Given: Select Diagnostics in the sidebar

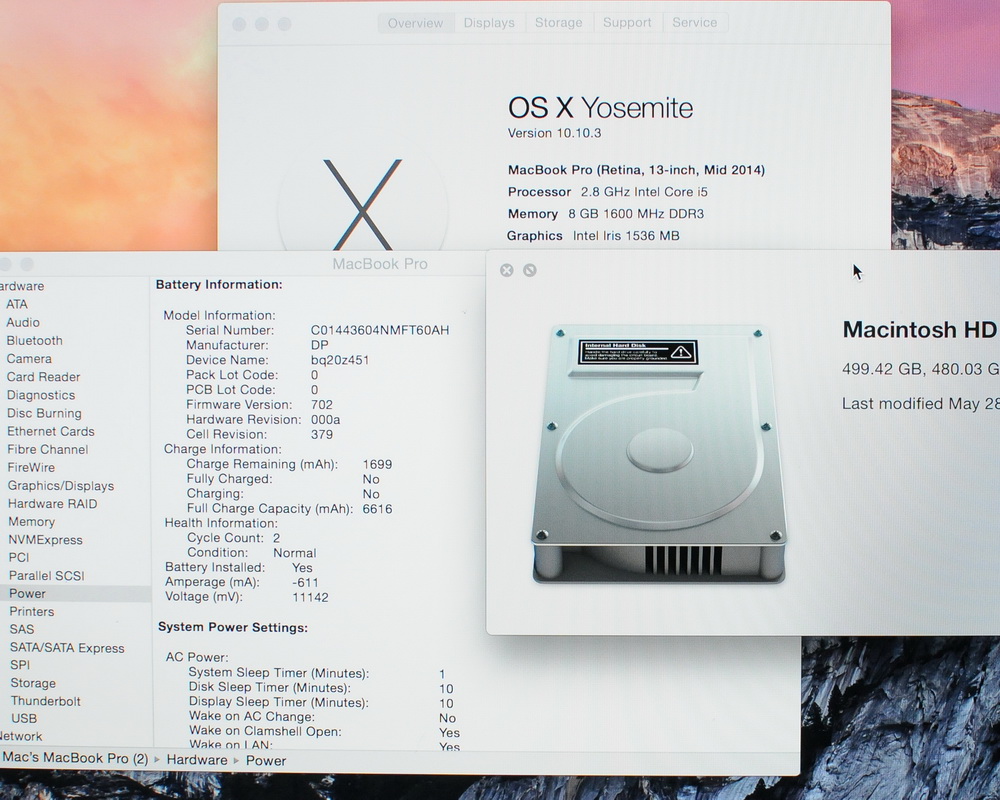Looking at the screenshot, I should (x=41, y=395).
